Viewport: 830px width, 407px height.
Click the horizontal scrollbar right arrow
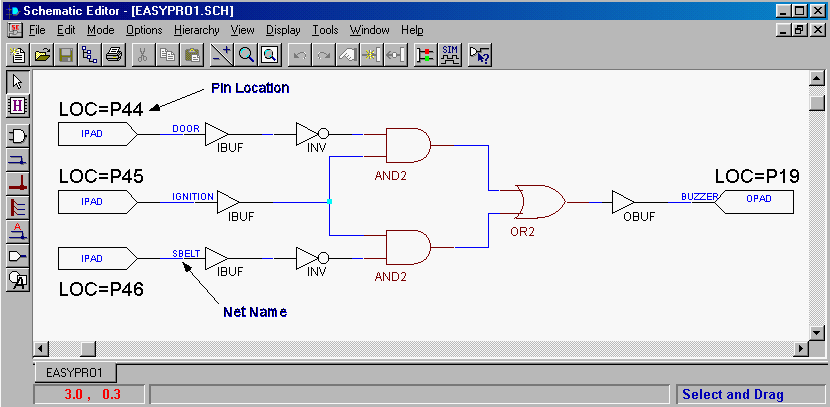coord(801,348)
